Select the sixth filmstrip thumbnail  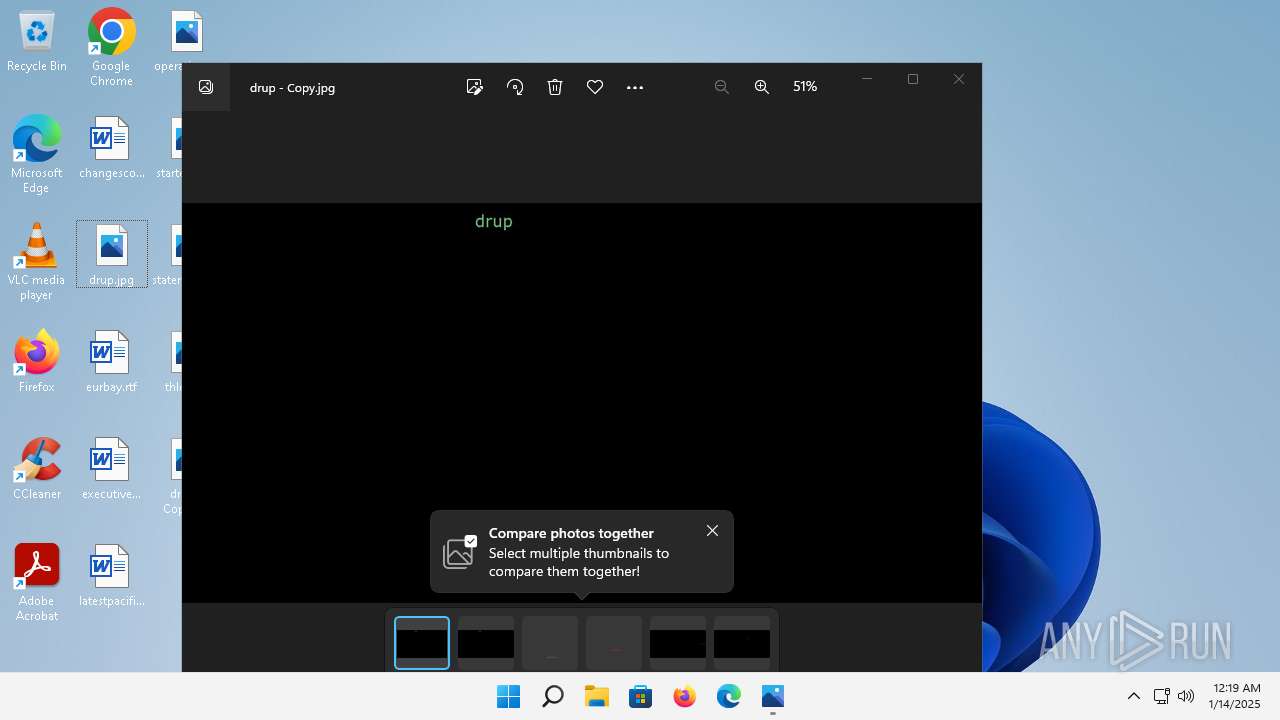tap(742, 642)
